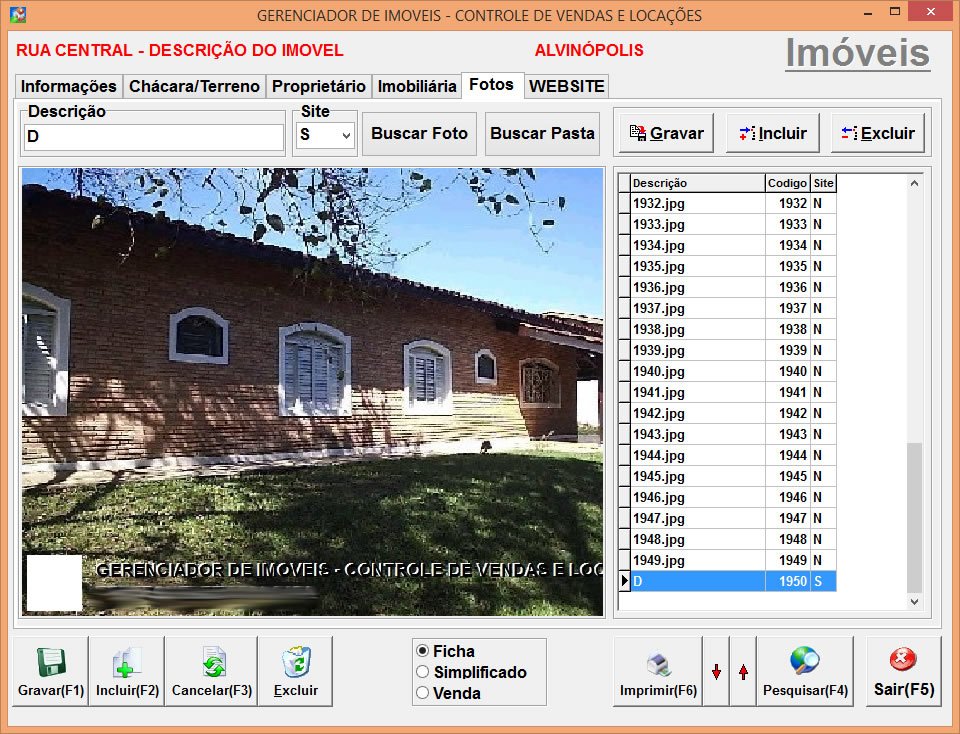This screenshot has width=960, height=734.
Task: Click the Buscar Pasta button
Action: 542,133
